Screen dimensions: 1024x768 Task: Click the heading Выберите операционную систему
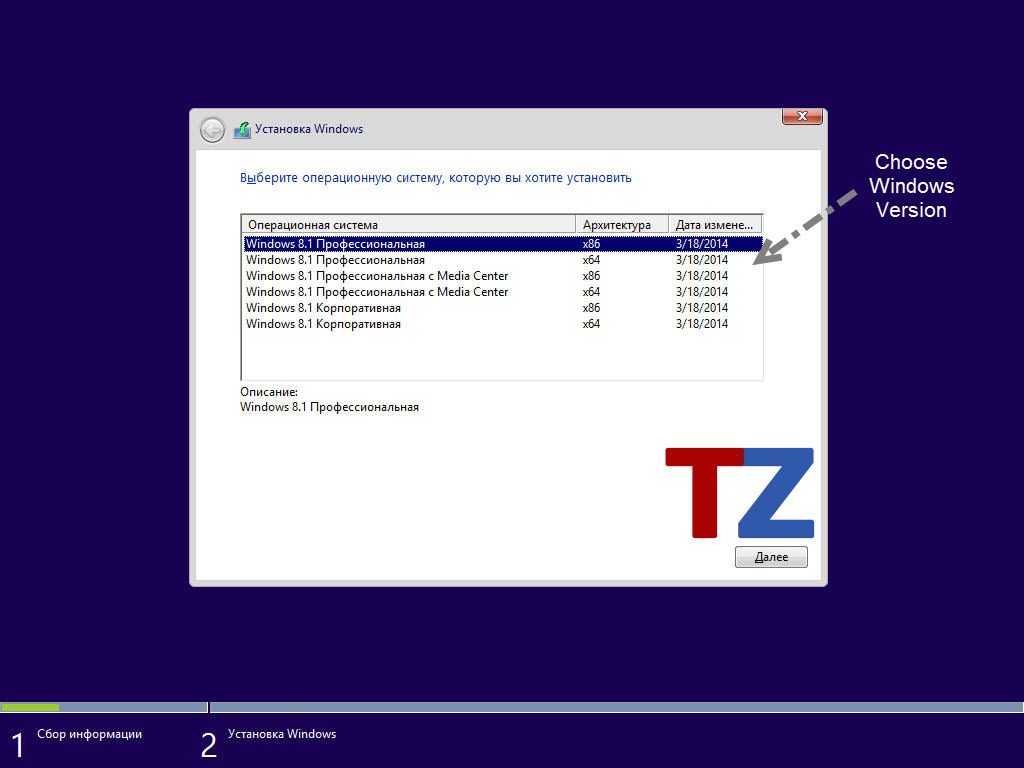click(x=436, y=178)
